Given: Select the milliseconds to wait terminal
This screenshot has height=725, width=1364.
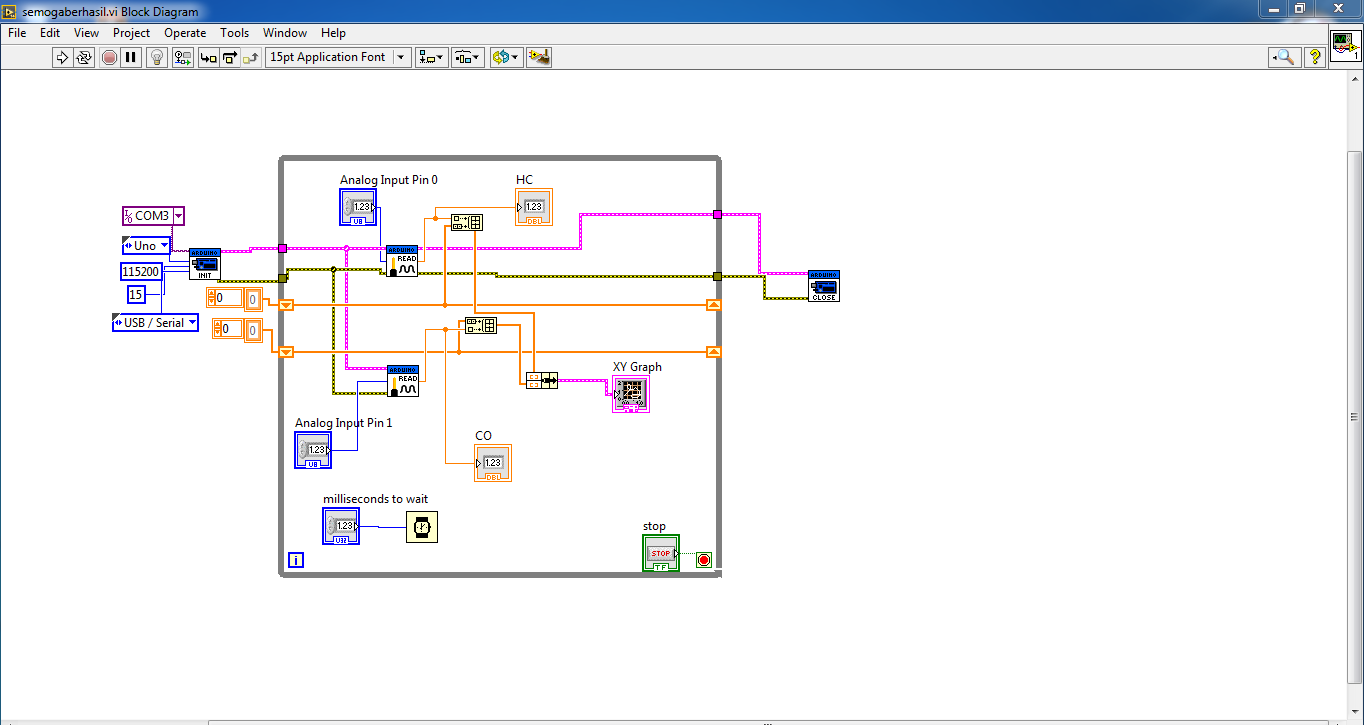Looking at the screenshot, I should tap(341, 526).
